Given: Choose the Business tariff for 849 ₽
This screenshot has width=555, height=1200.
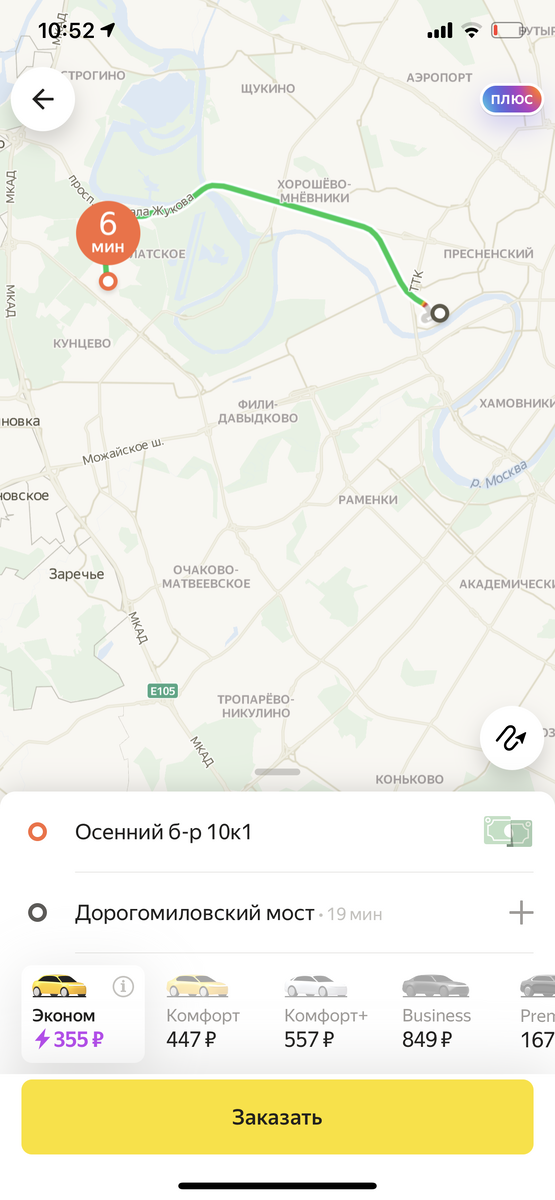Looking at the screenshot, I should pos(436,1012).
